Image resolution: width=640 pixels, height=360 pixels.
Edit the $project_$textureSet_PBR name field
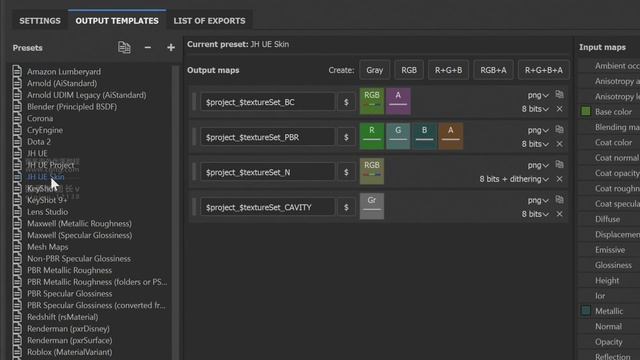pyautogui.click(x=267, y=137)
